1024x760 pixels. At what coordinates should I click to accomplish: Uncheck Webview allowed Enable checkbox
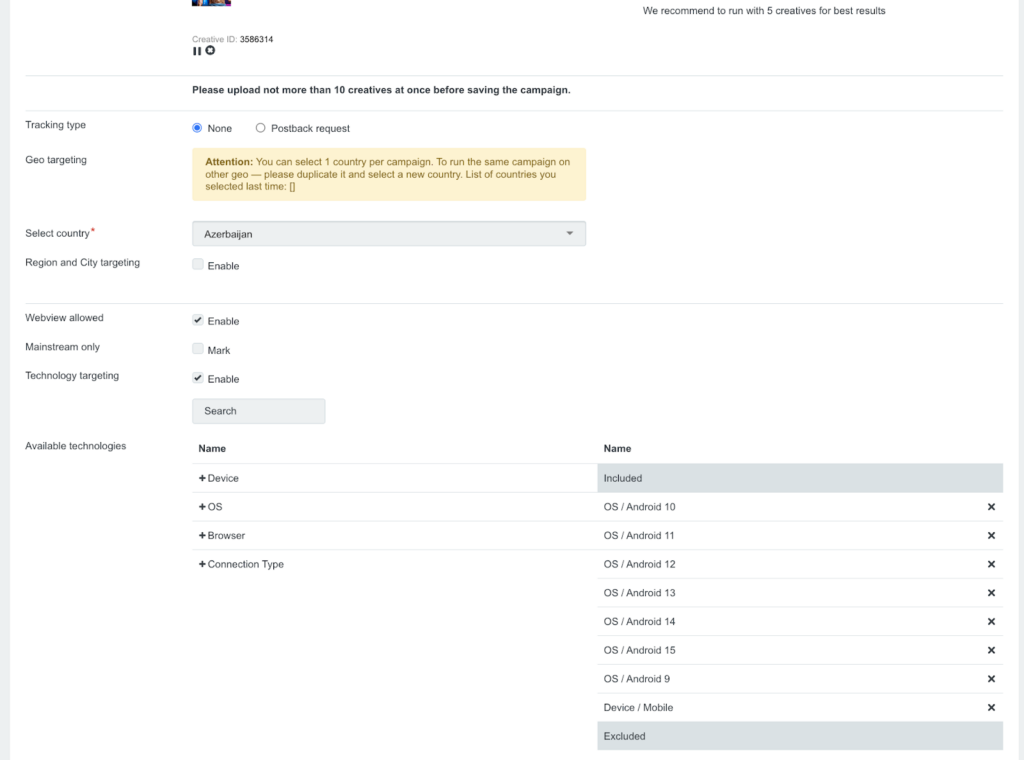click(198, 320)
